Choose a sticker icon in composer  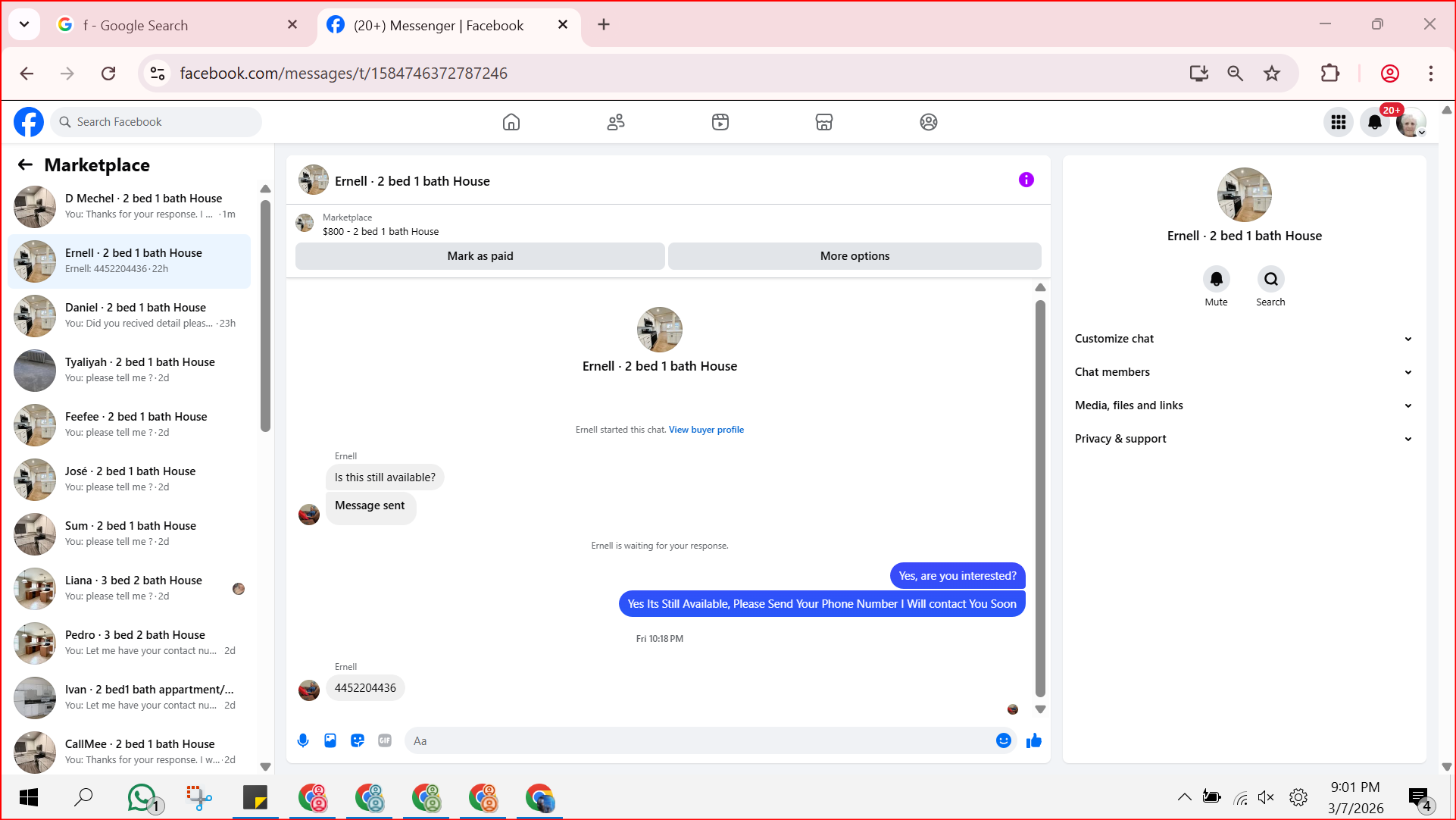point(358,740)
